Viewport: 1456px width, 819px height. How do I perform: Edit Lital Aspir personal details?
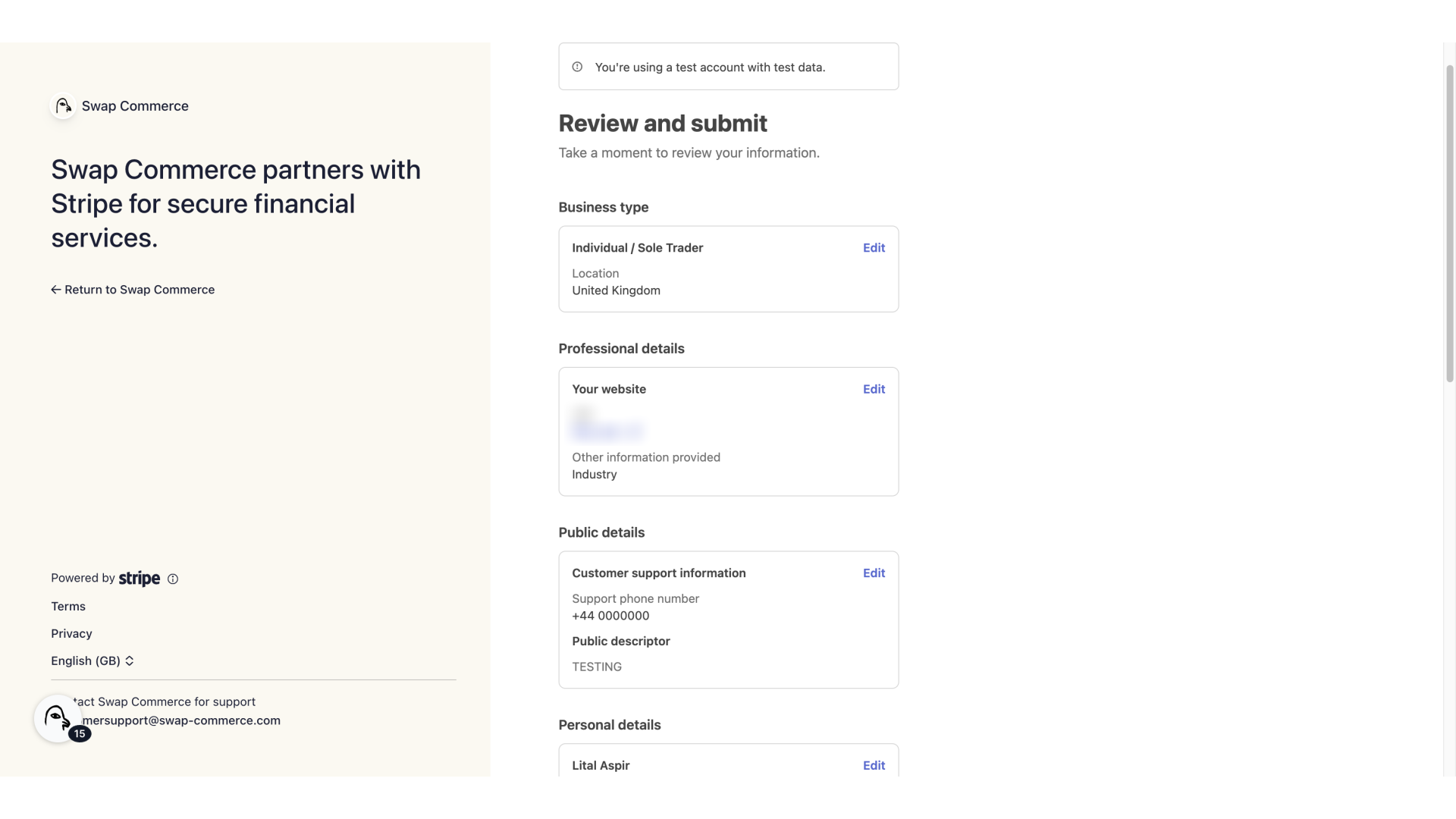point(874,766)
